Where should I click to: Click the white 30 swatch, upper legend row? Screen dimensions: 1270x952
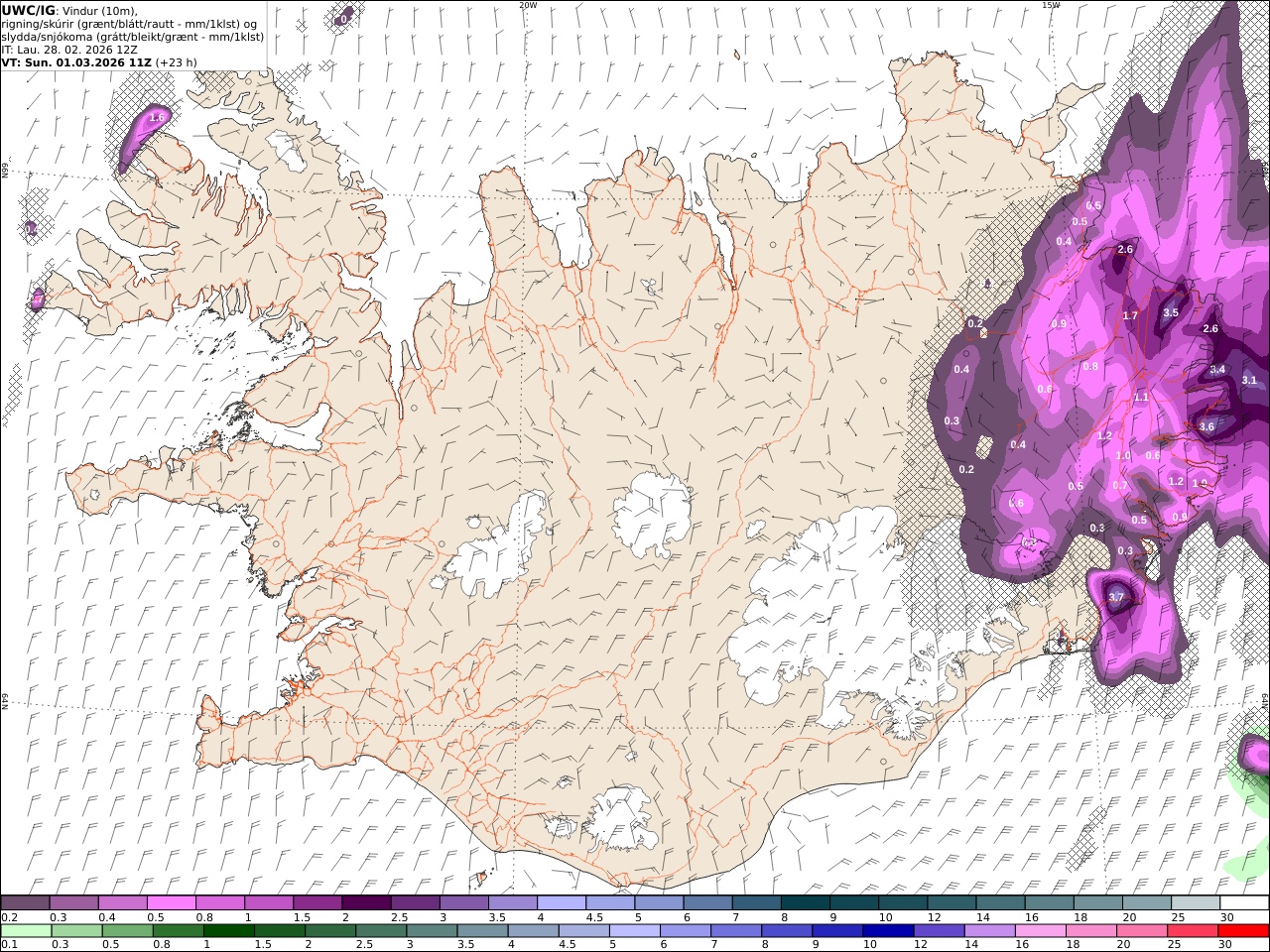[1243, 903]
